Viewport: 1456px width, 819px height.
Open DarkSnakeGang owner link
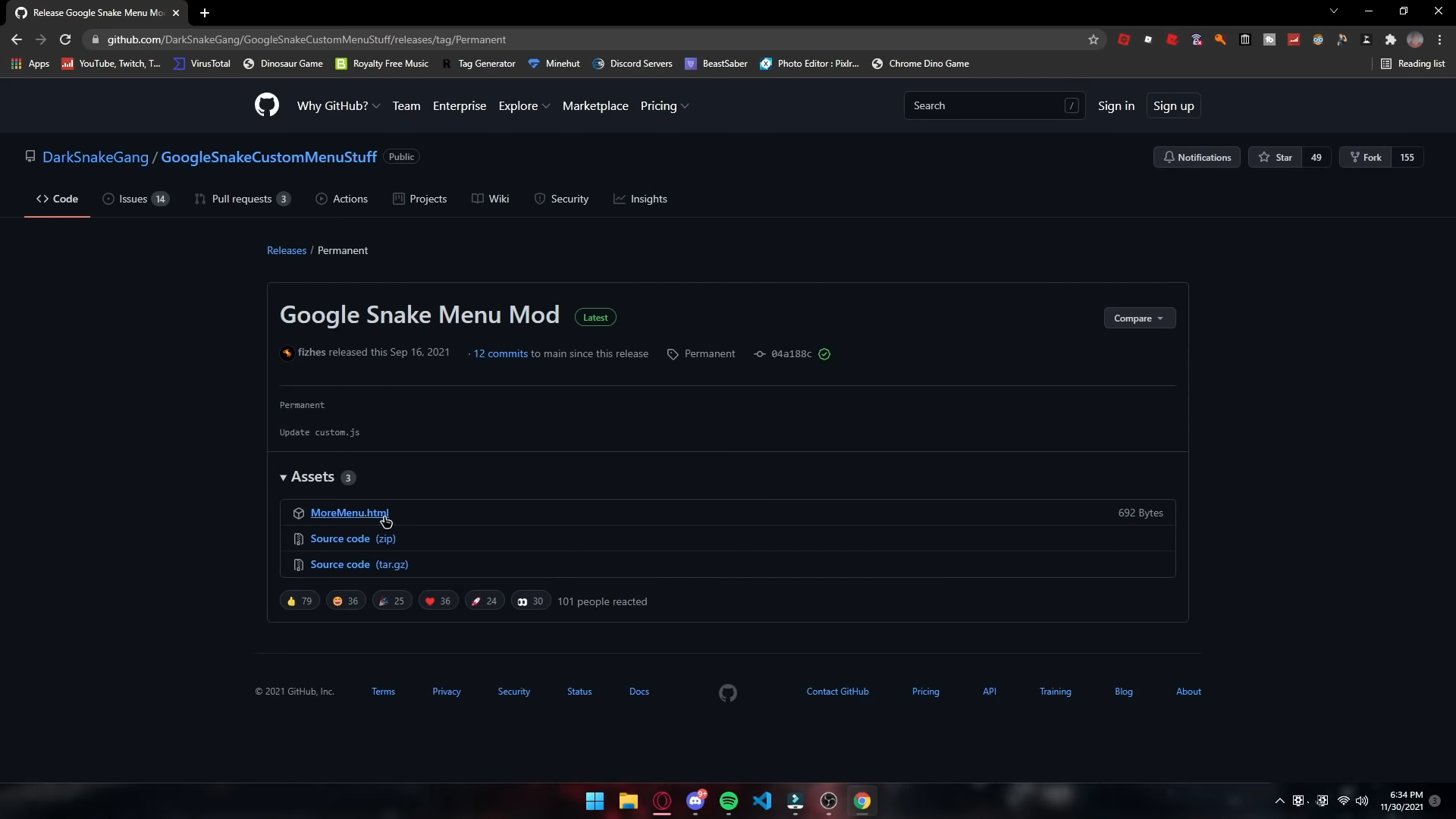[x=96, y=157]
